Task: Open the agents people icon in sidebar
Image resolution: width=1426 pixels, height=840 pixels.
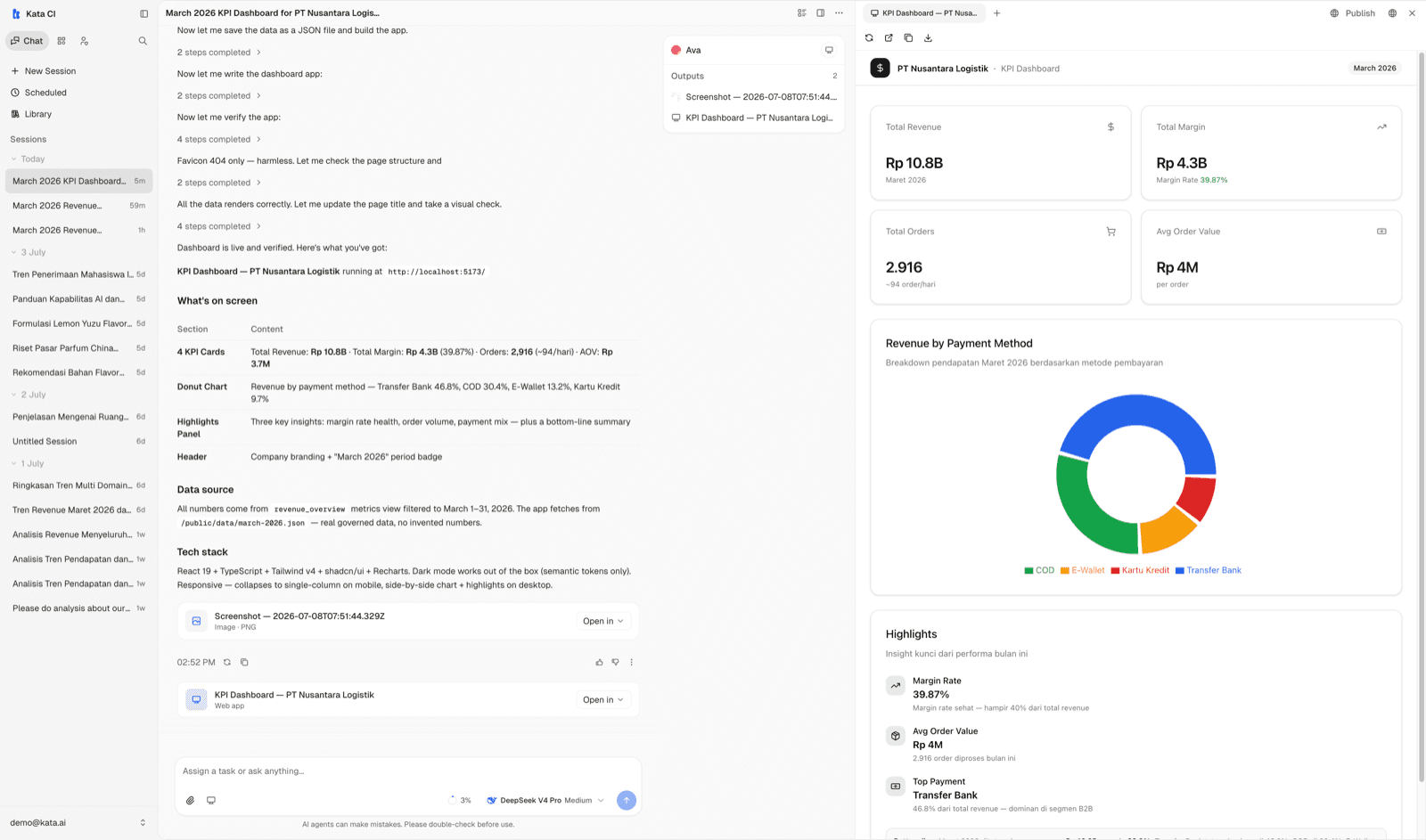Action: coord(84,41)
